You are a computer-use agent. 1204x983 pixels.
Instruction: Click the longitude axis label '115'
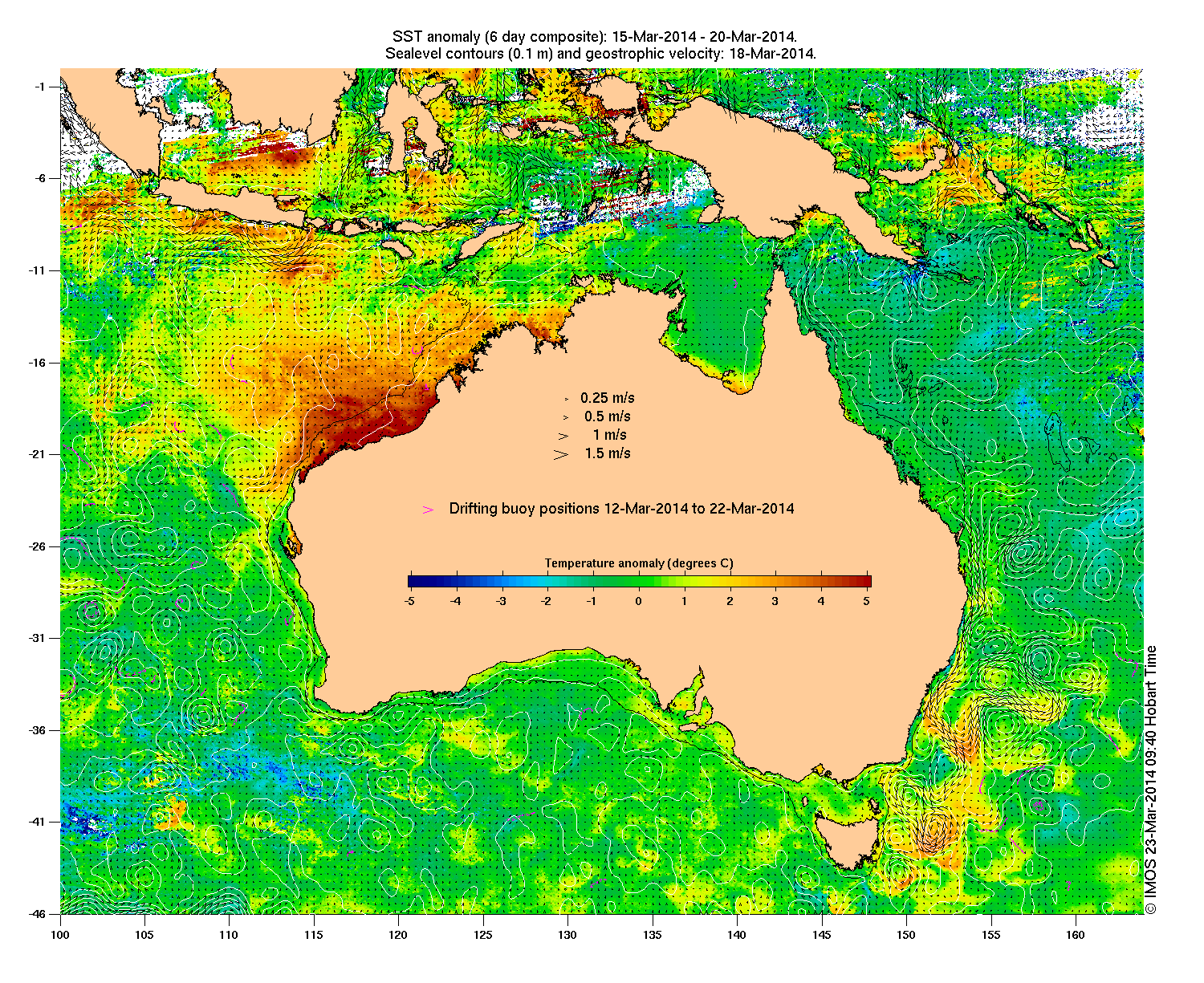[x=314, y=935]
